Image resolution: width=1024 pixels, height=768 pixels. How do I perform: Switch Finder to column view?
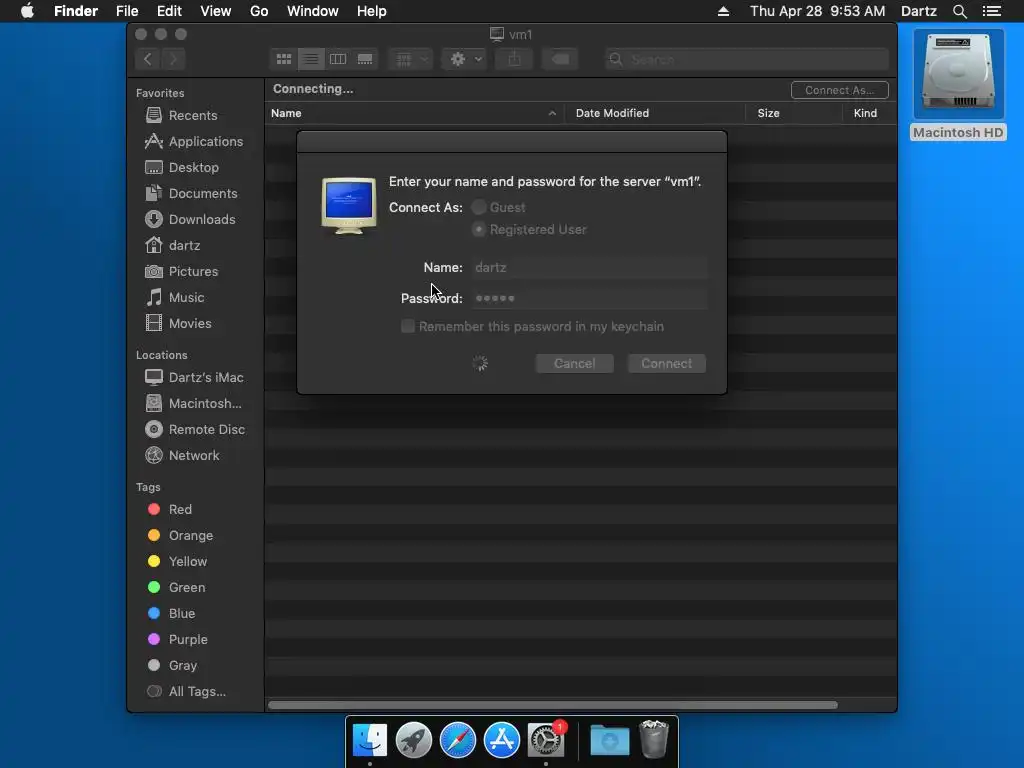[338, 59]
